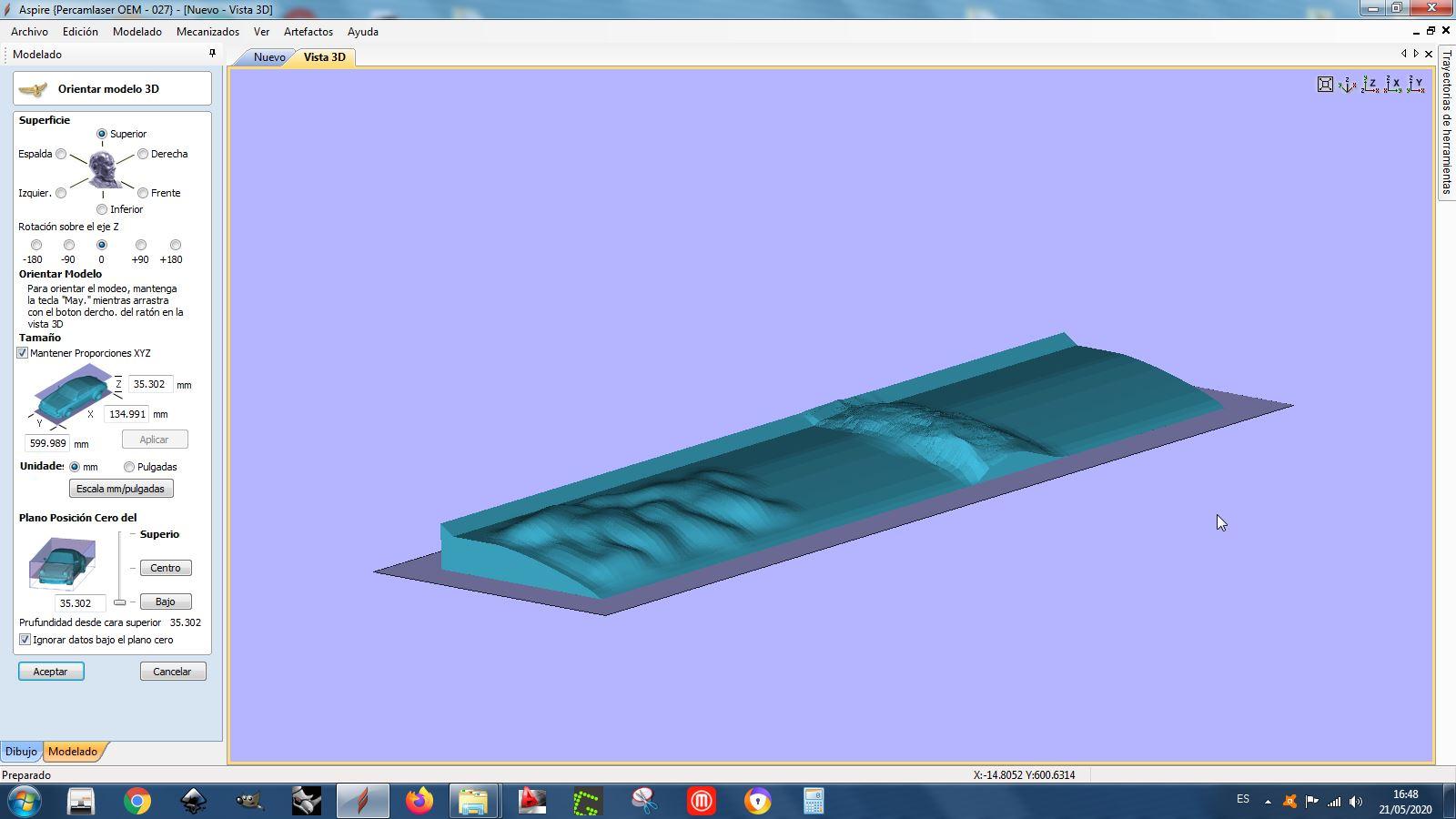
Task: Click the Centro button
Action: (x=166, y=568)
